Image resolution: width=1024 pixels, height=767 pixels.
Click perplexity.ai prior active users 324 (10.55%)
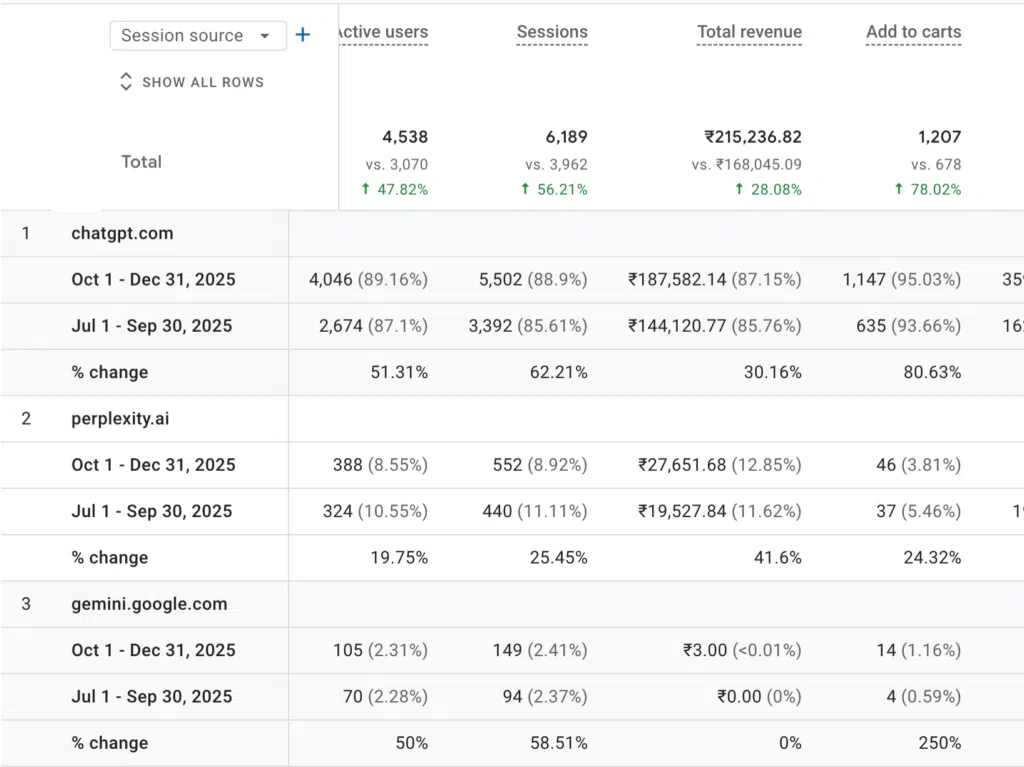(x=376, y=512)
